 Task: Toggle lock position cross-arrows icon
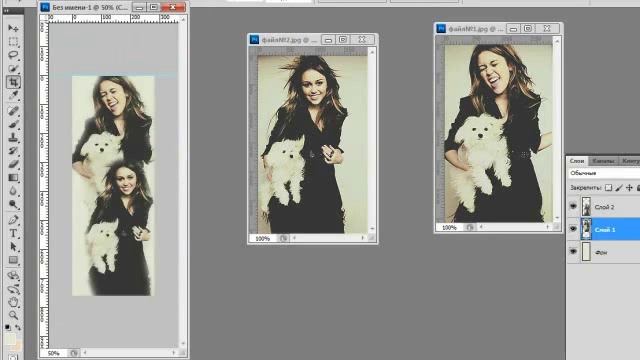[629, 188]
